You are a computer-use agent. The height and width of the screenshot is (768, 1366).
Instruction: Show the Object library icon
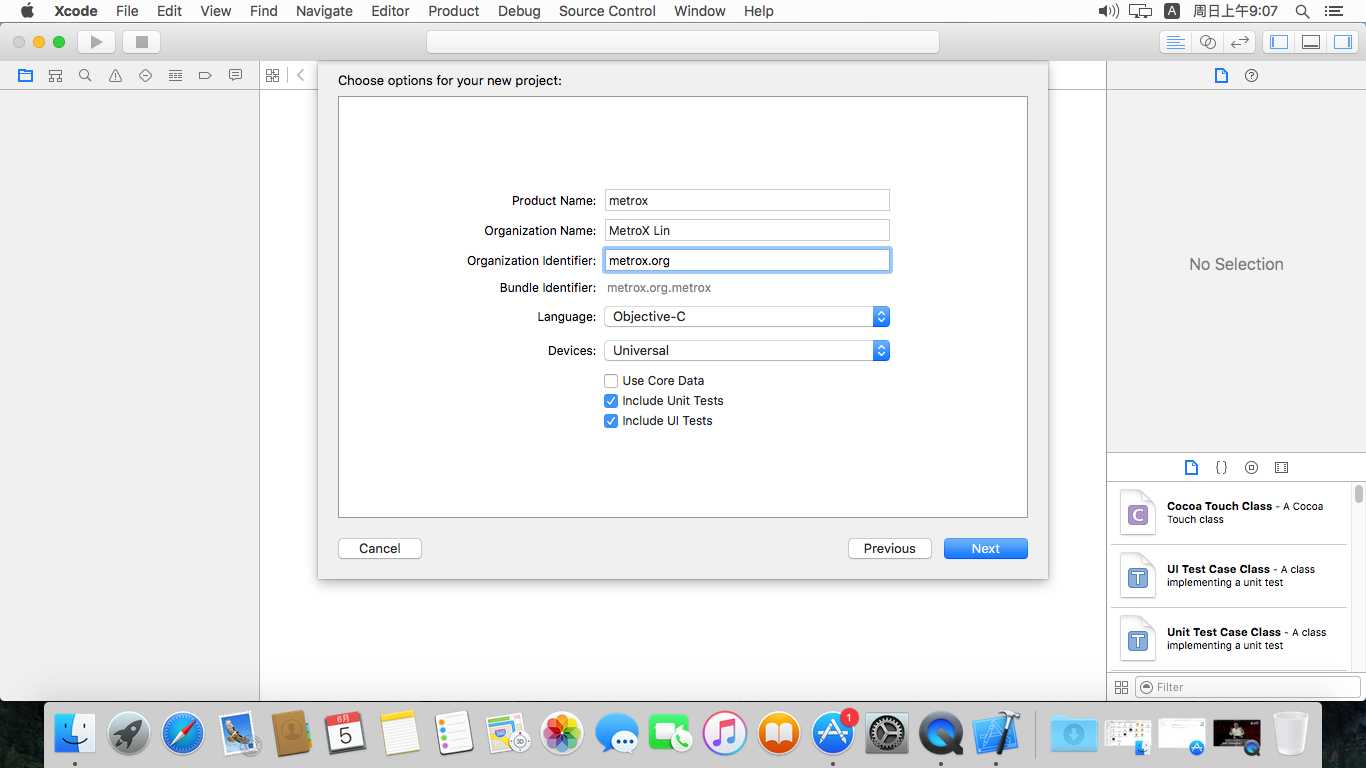[x=1251, y=467]
